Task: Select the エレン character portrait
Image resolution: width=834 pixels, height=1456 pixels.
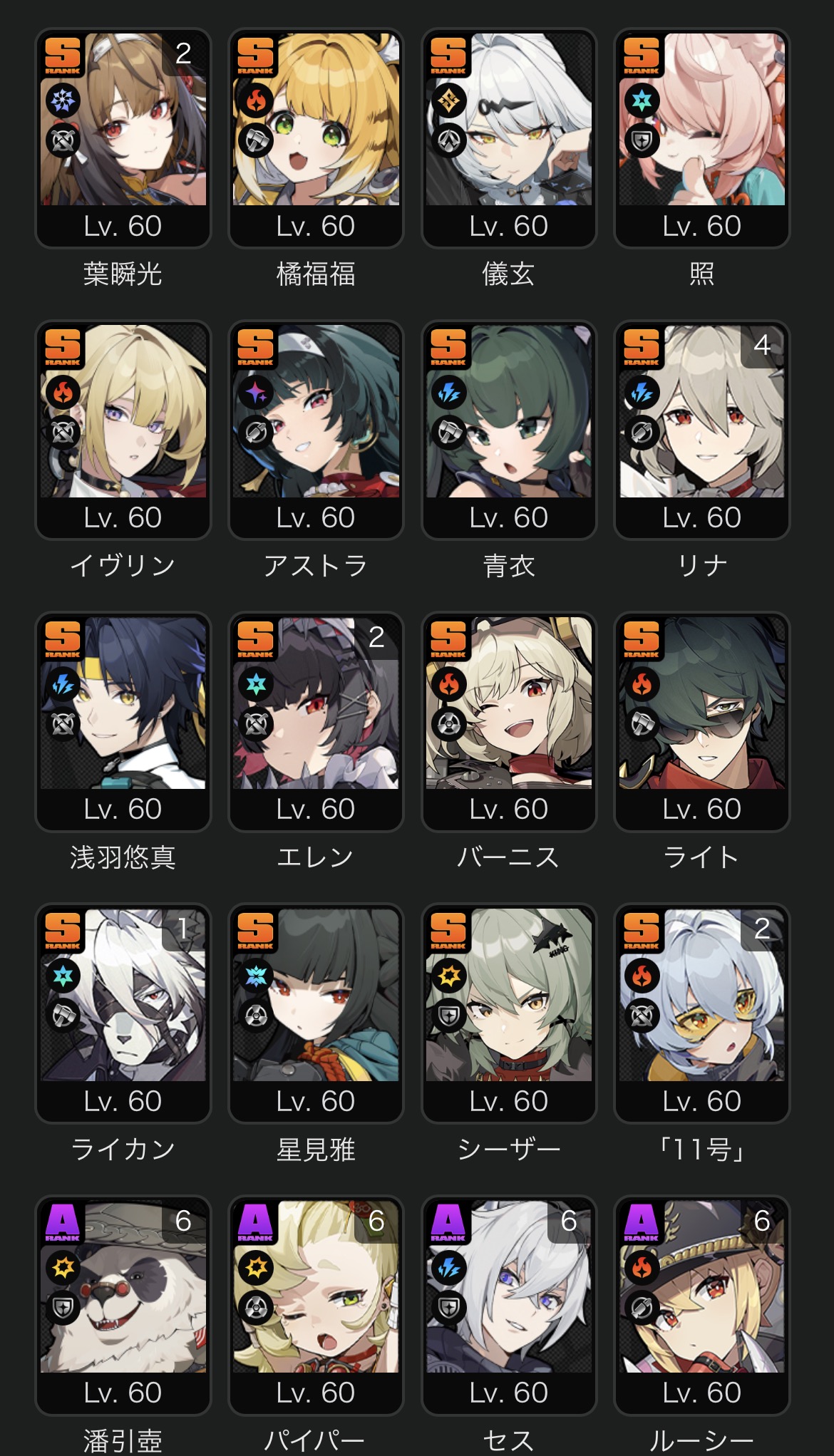Action: point(316,721)
